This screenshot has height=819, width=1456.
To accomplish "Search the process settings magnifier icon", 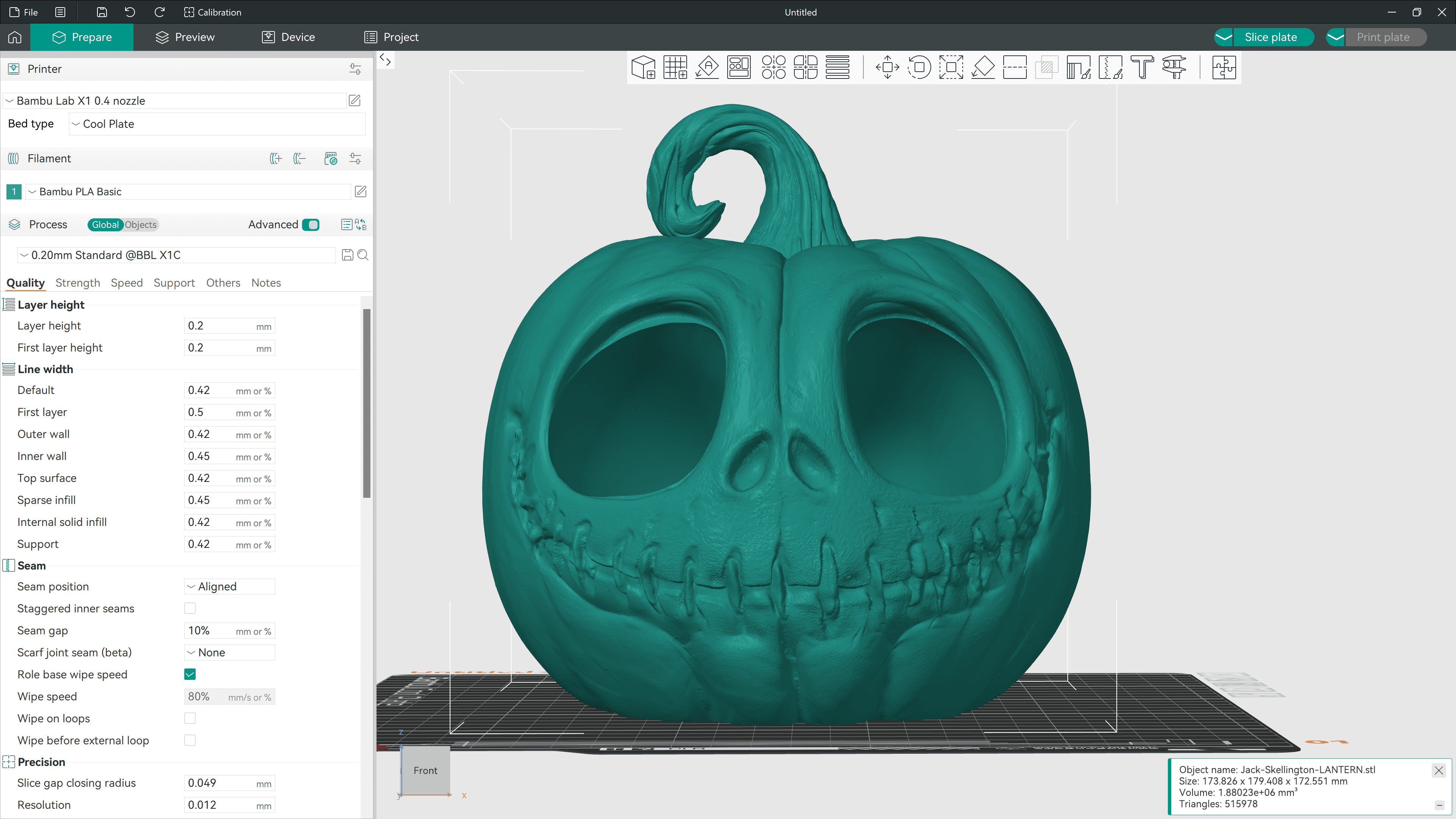I will pos(363,255).
